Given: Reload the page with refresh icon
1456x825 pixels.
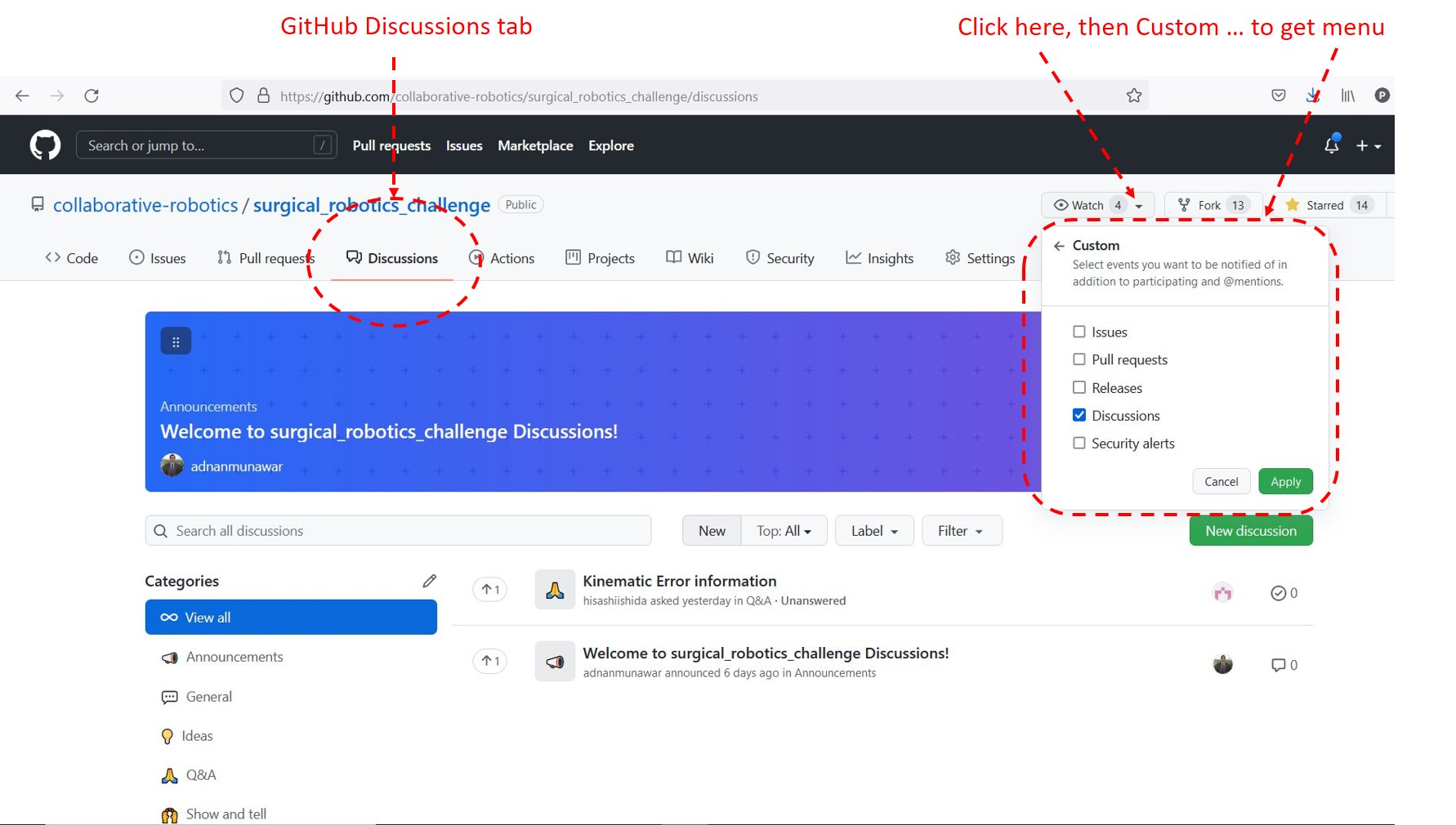Looking at the screenshot, I should point(92,96).
